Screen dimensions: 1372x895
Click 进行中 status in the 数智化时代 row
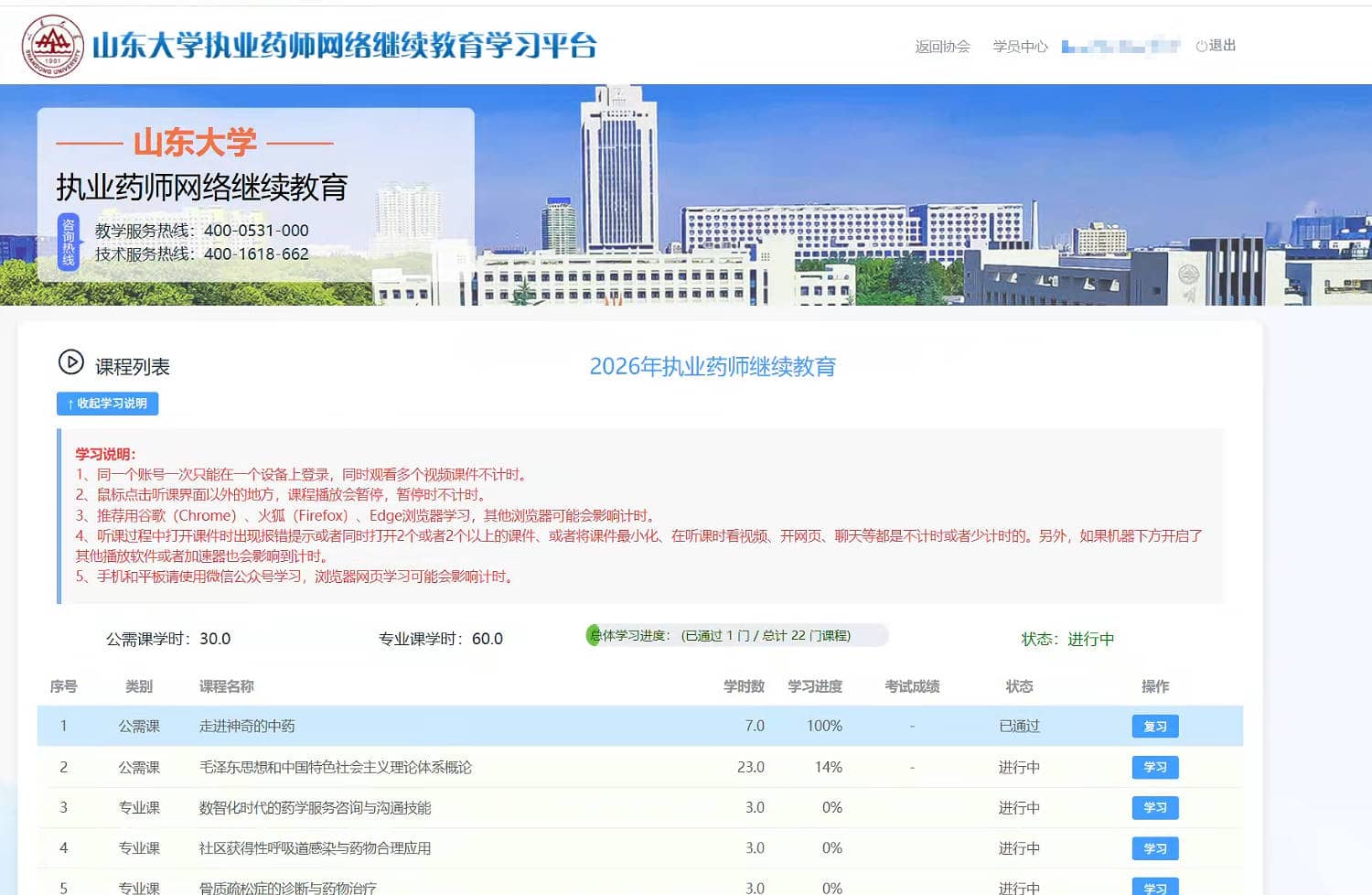point(1019,808)
